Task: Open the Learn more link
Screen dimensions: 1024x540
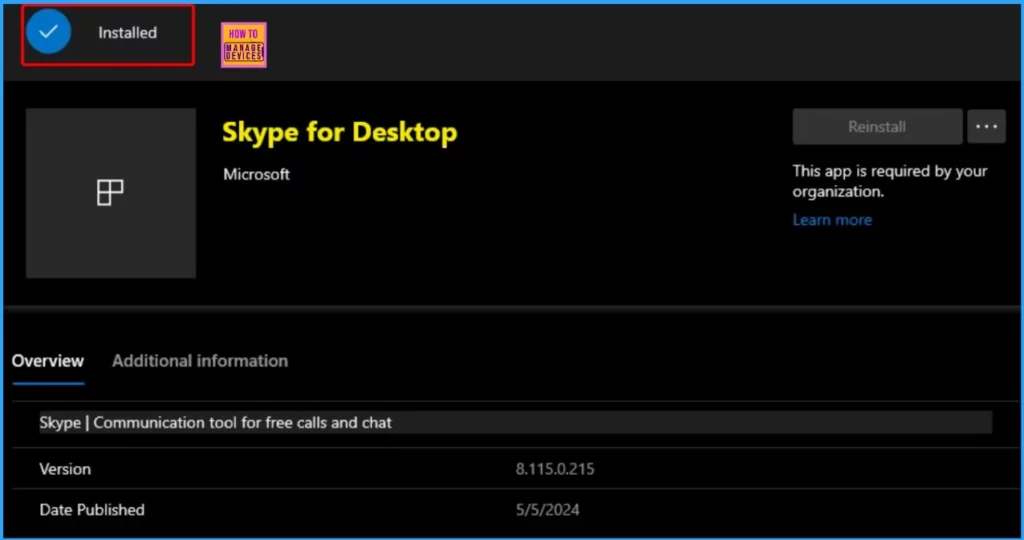Action: point(832,220)
